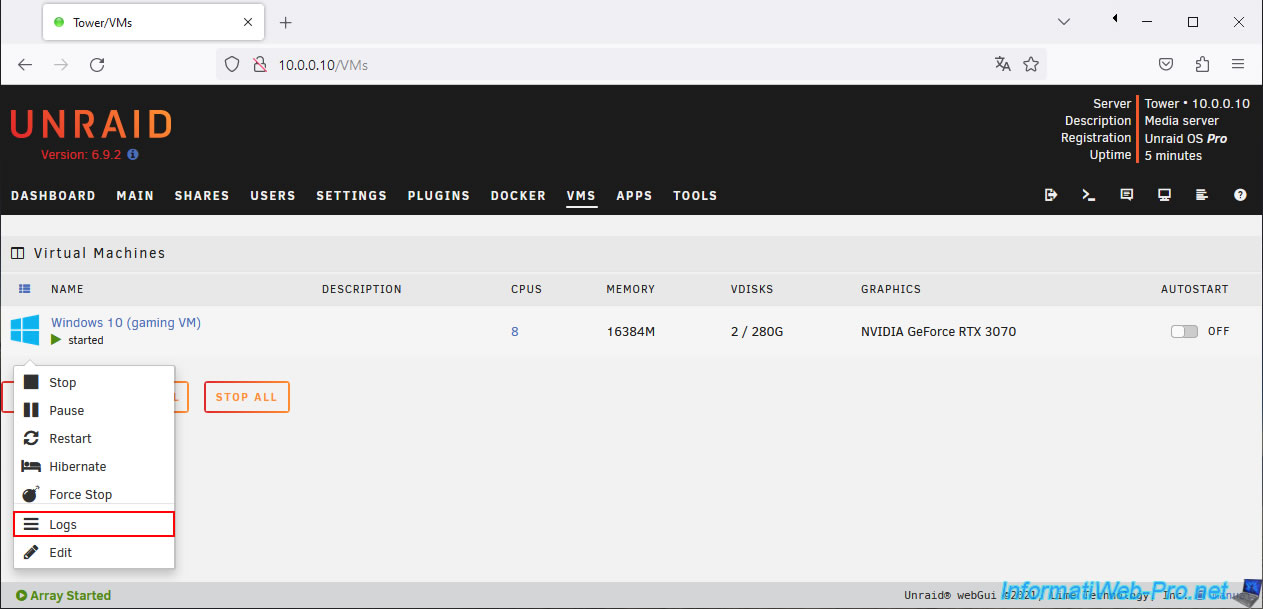1263x609 pixels.
Task: Open the Apps tab
Action: coord(634,195)
